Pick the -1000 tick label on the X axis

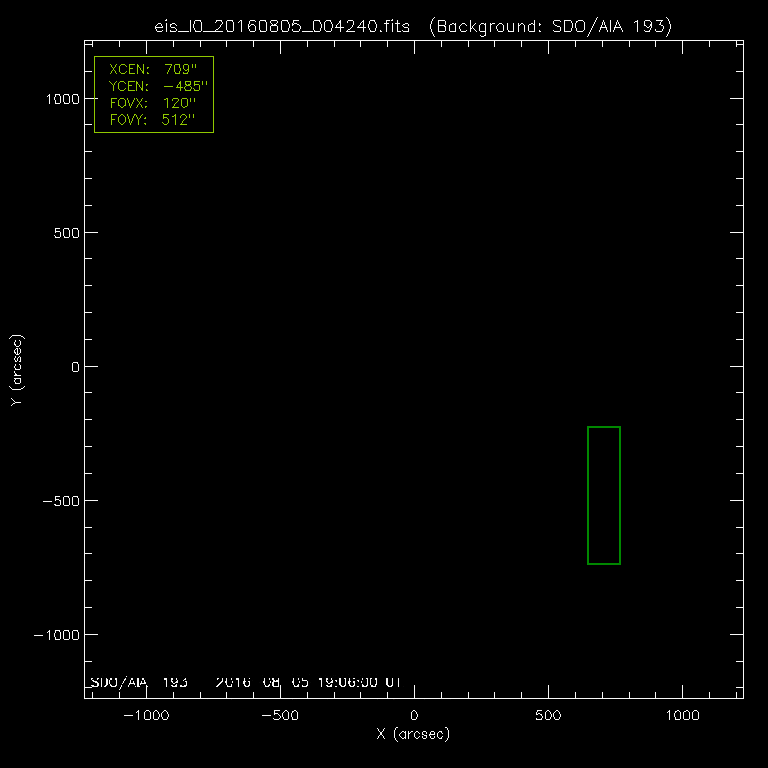(146, 716)
